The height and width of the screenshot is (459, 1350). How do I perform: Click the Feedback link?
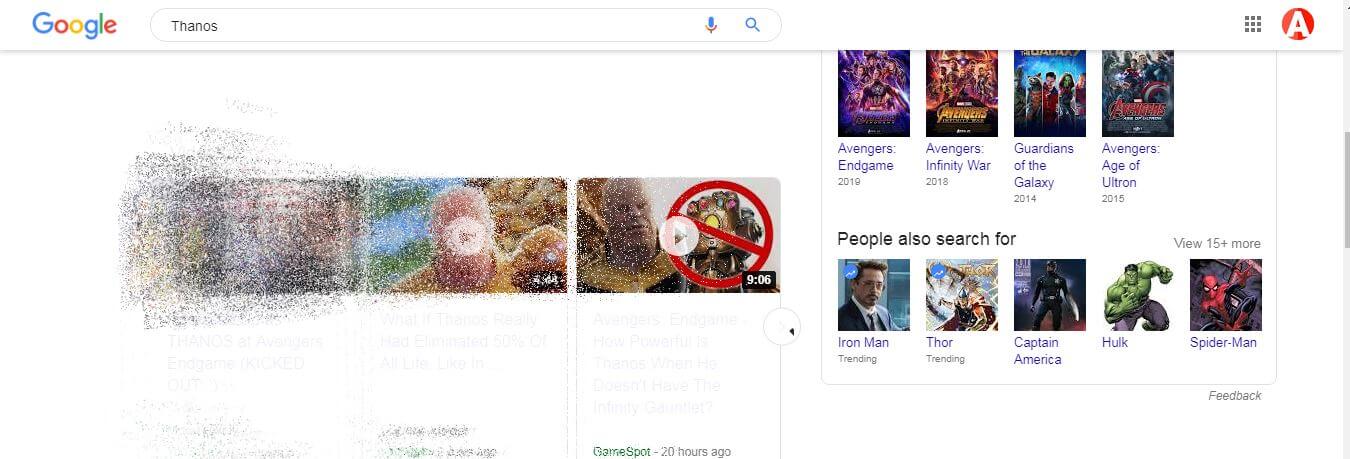coord(1235,395)
